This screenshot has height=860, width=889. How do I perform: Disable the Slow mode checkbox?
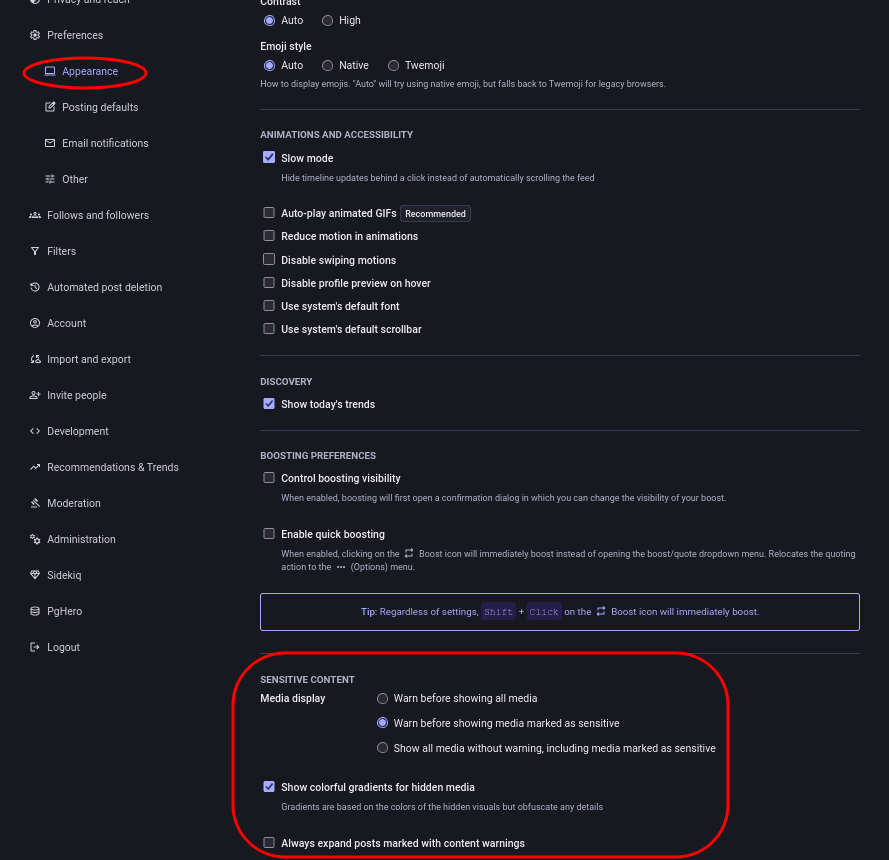point(269,158)
